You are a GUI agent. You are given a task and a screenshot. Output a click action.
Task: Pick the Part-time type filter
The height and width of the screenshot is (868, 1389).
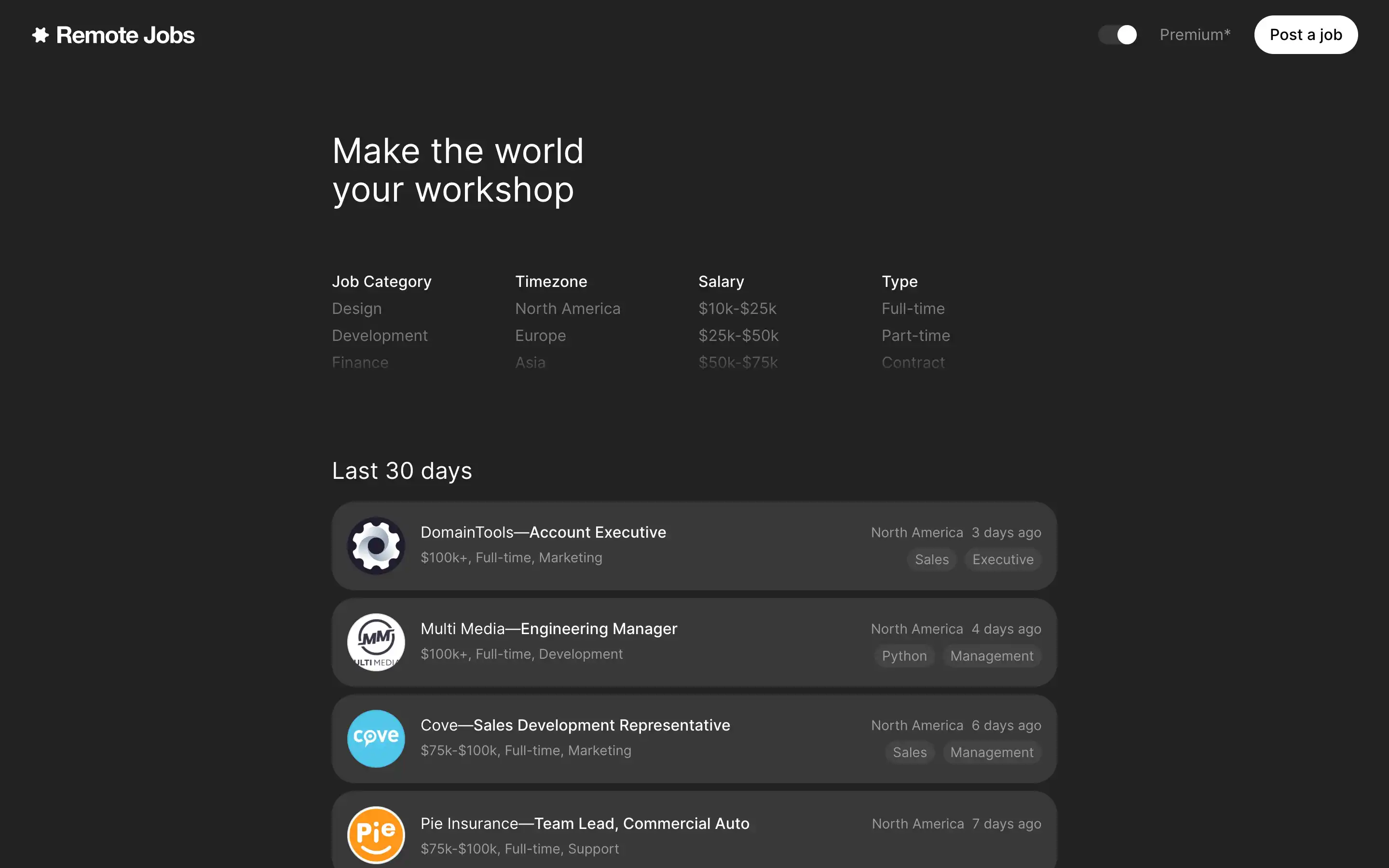coord(915,336)
